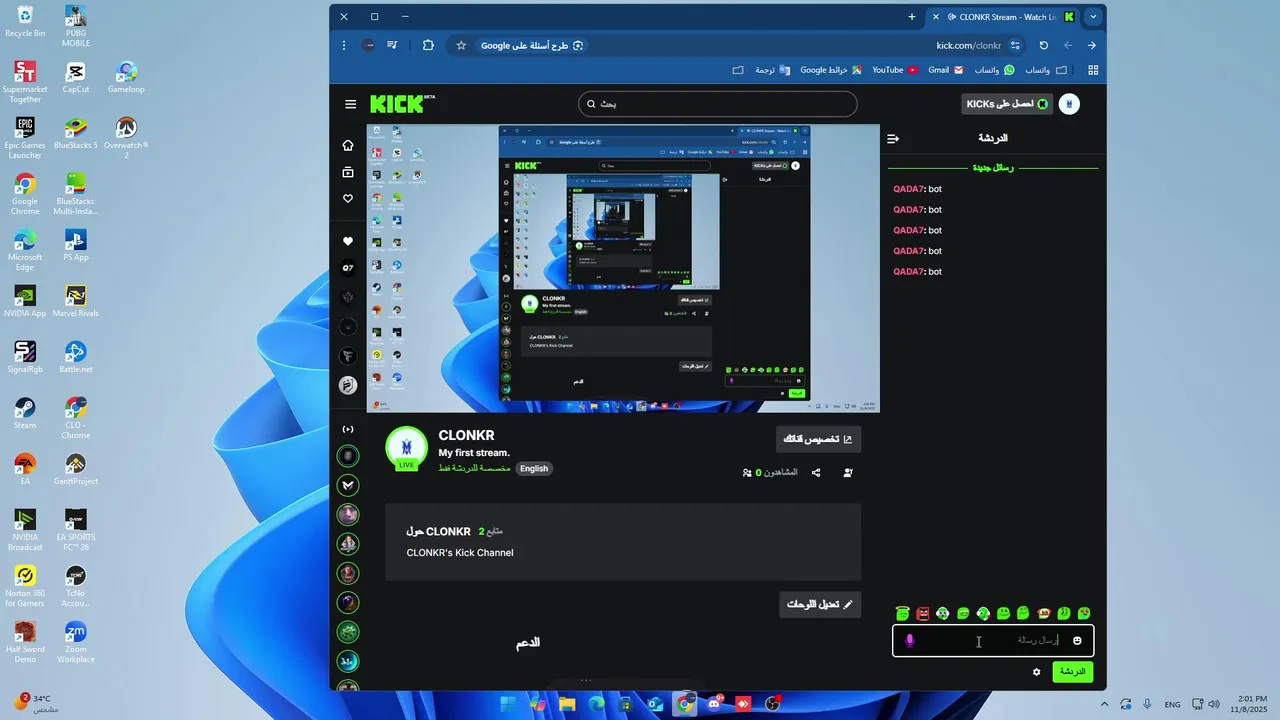Image resolution: width=1280 pixels, height=720 pixels.
Task: Open site information icon in address bar
Action: pos(1015,45)
